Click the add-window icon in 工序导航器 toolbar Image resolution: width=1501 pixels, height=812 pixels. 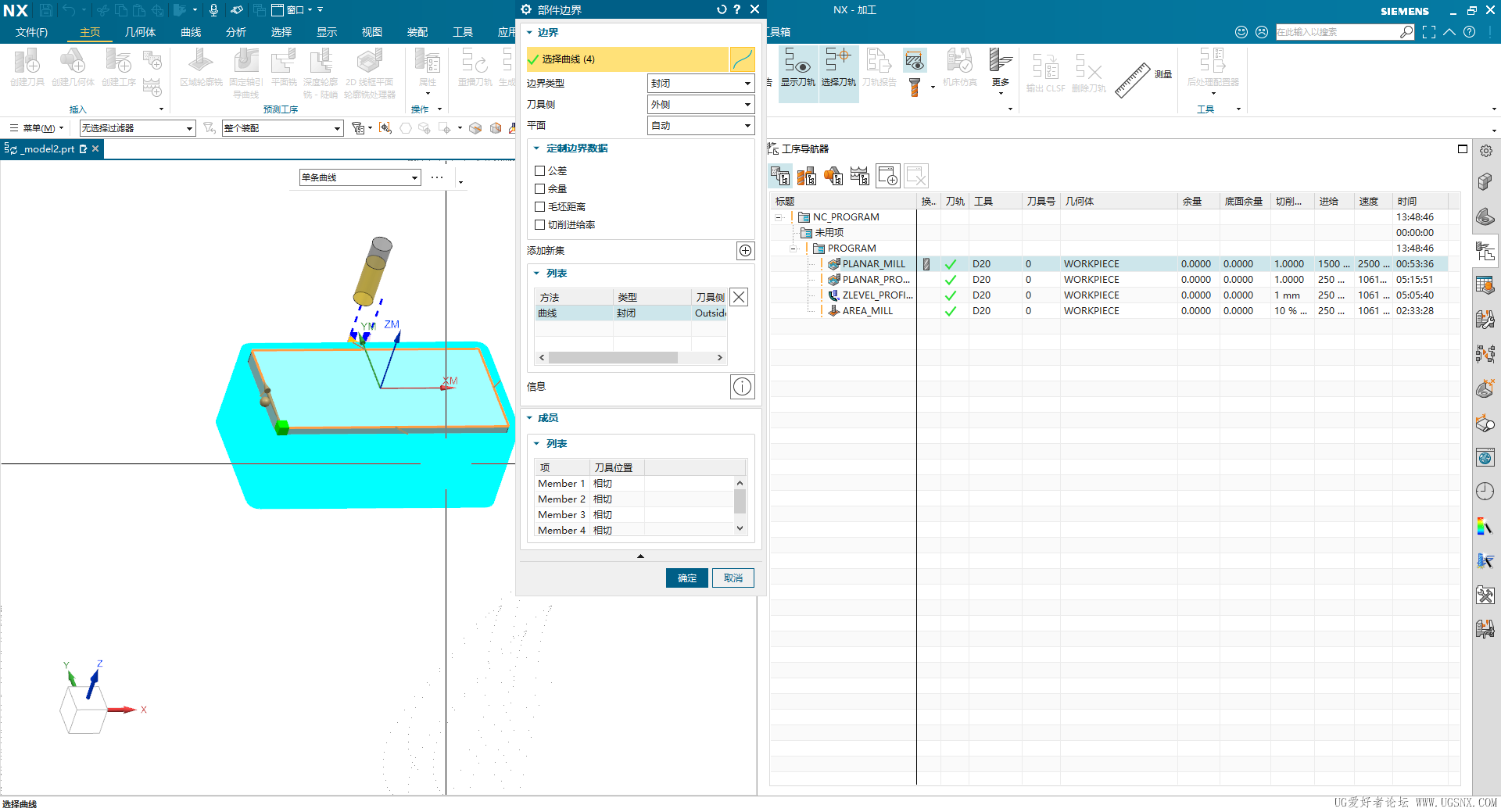pos(888,176)
